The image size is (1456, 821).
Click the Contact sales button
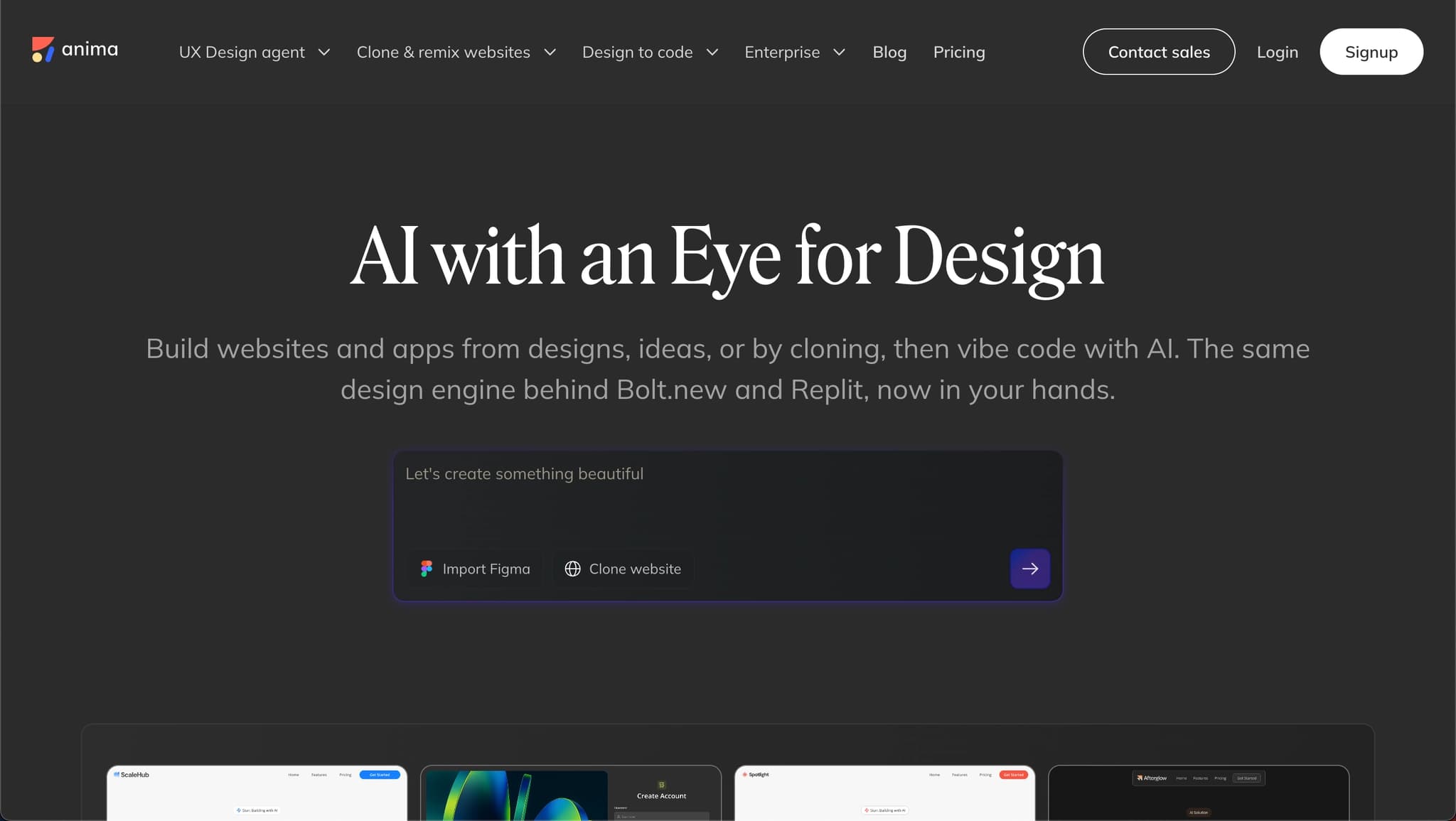click(1159, 52)
